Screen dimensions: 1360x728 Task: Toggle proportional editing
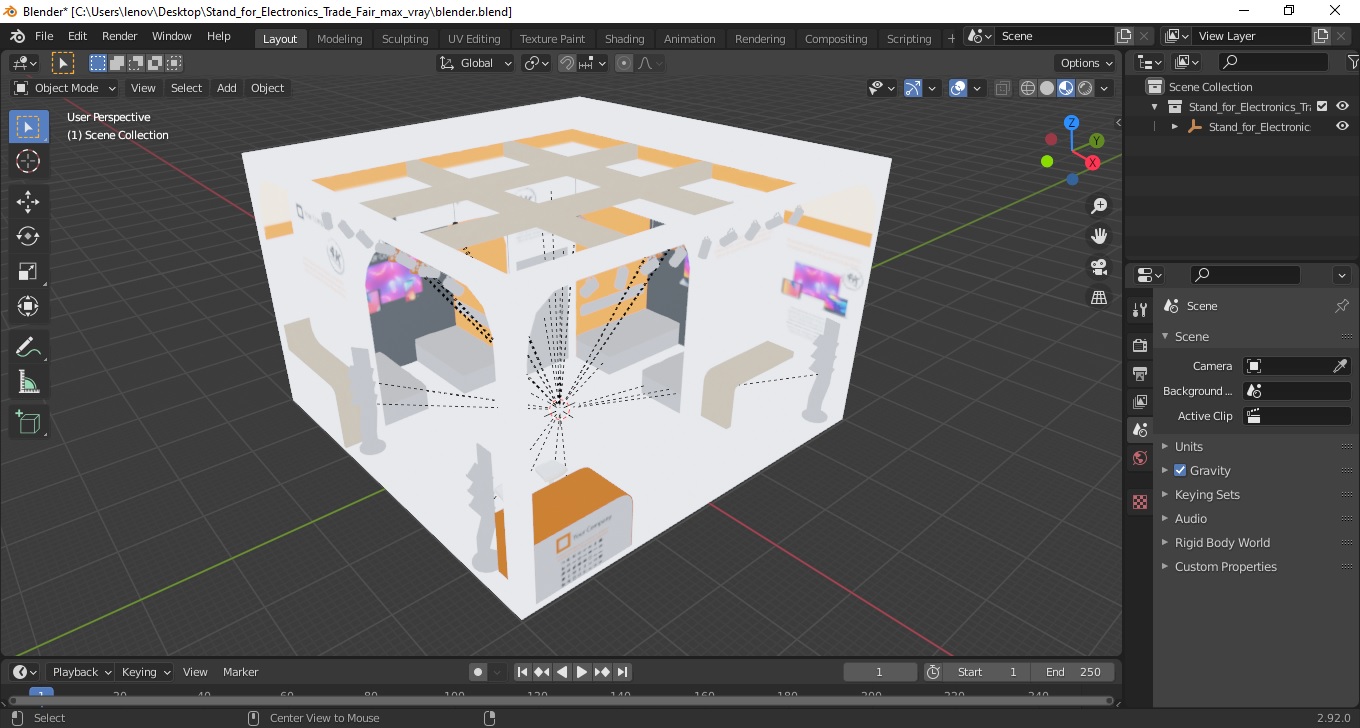[624, 63]
